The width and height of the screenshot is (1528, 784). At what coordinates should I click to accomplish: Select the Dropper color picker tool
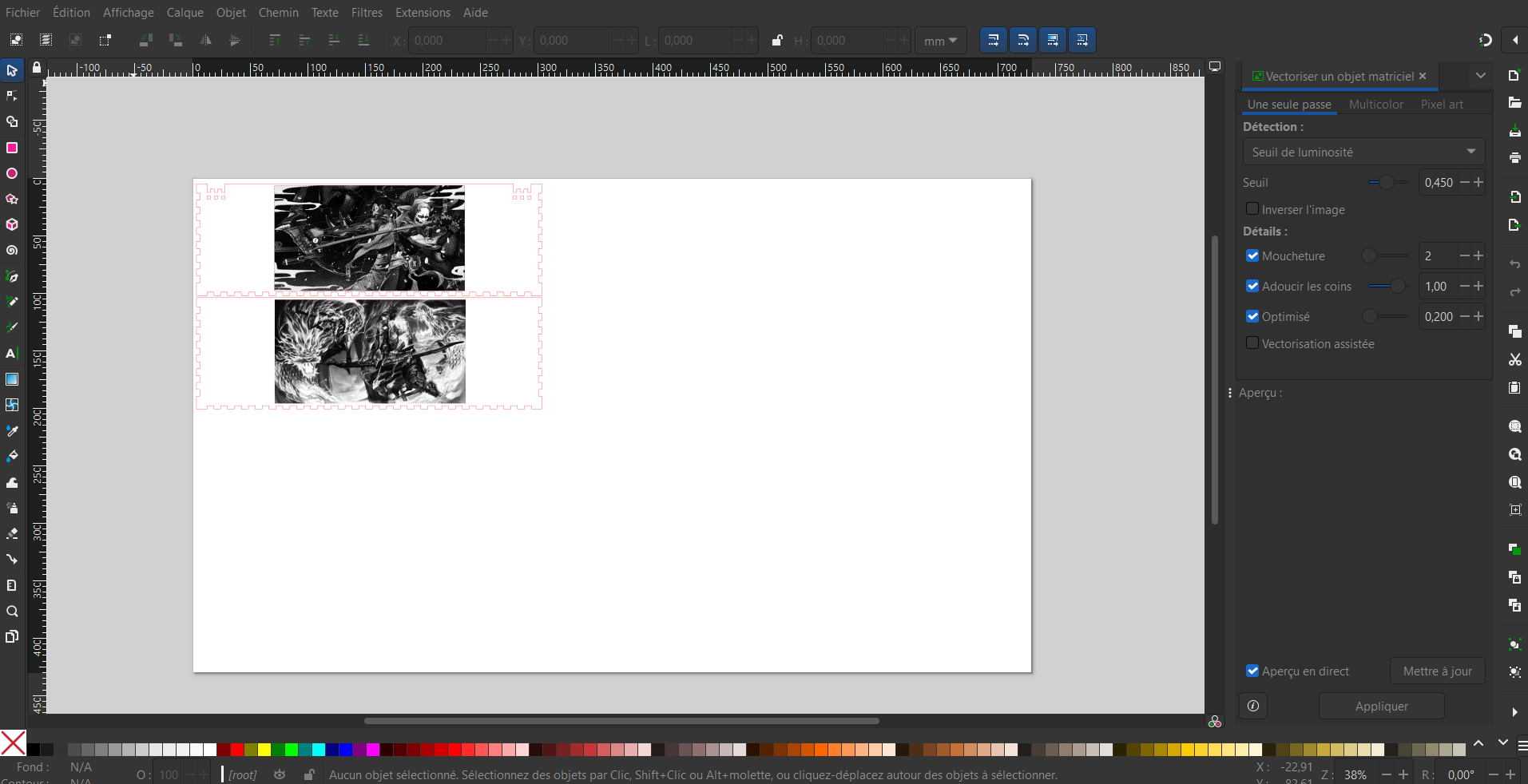point(12,431)
